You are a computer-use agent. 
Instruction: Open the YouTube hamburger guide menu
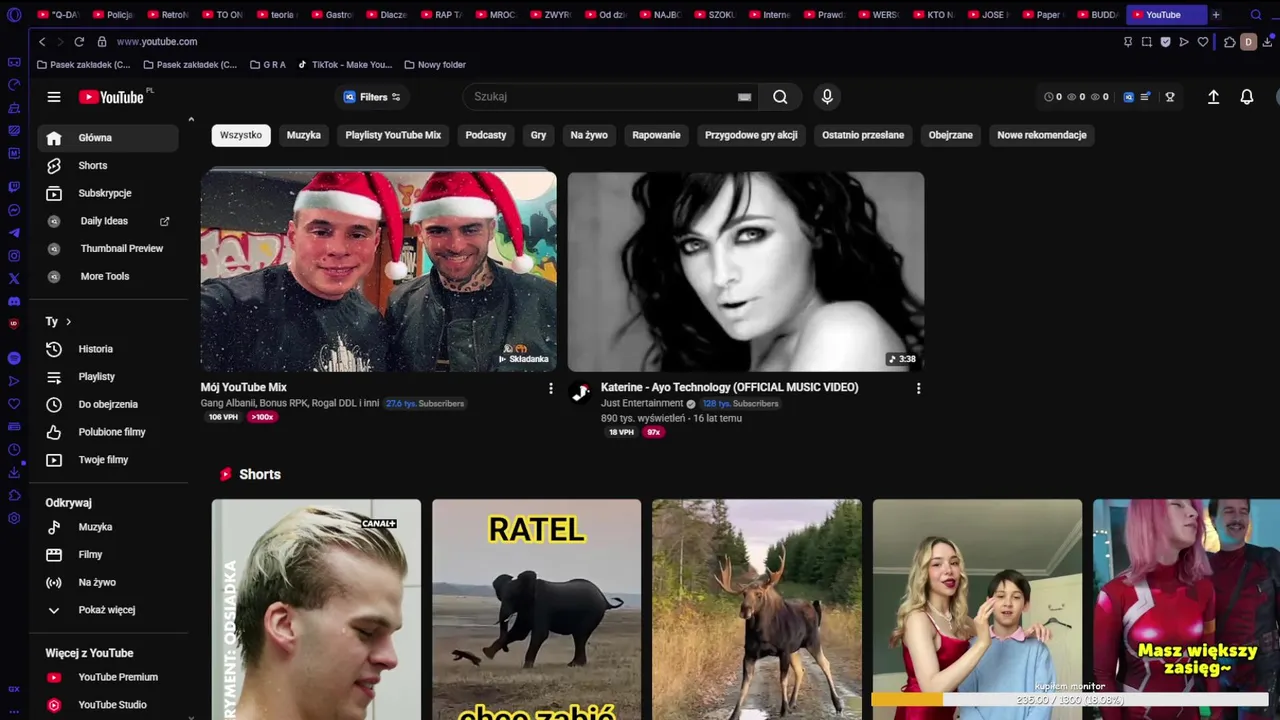[x=54, y=97]
